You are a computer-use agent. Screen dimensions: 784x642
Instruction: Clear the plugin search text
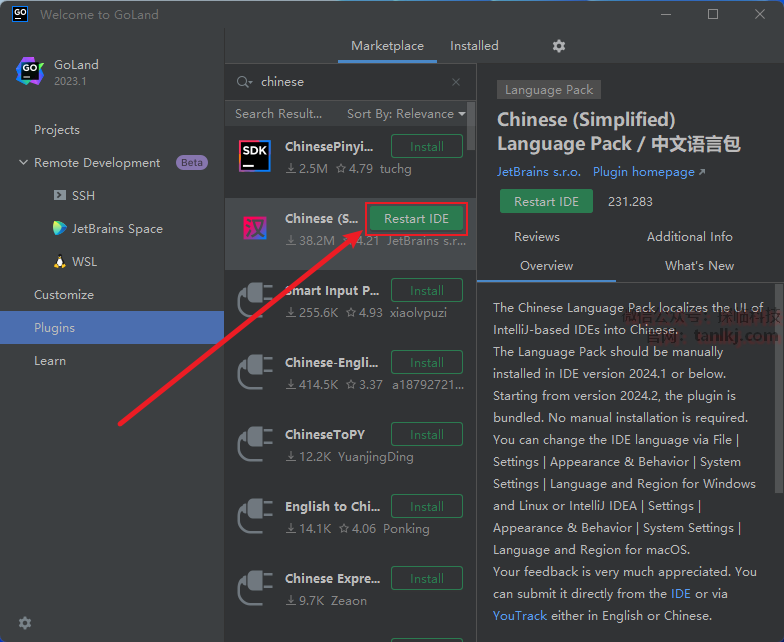click(x=456, y=82)
